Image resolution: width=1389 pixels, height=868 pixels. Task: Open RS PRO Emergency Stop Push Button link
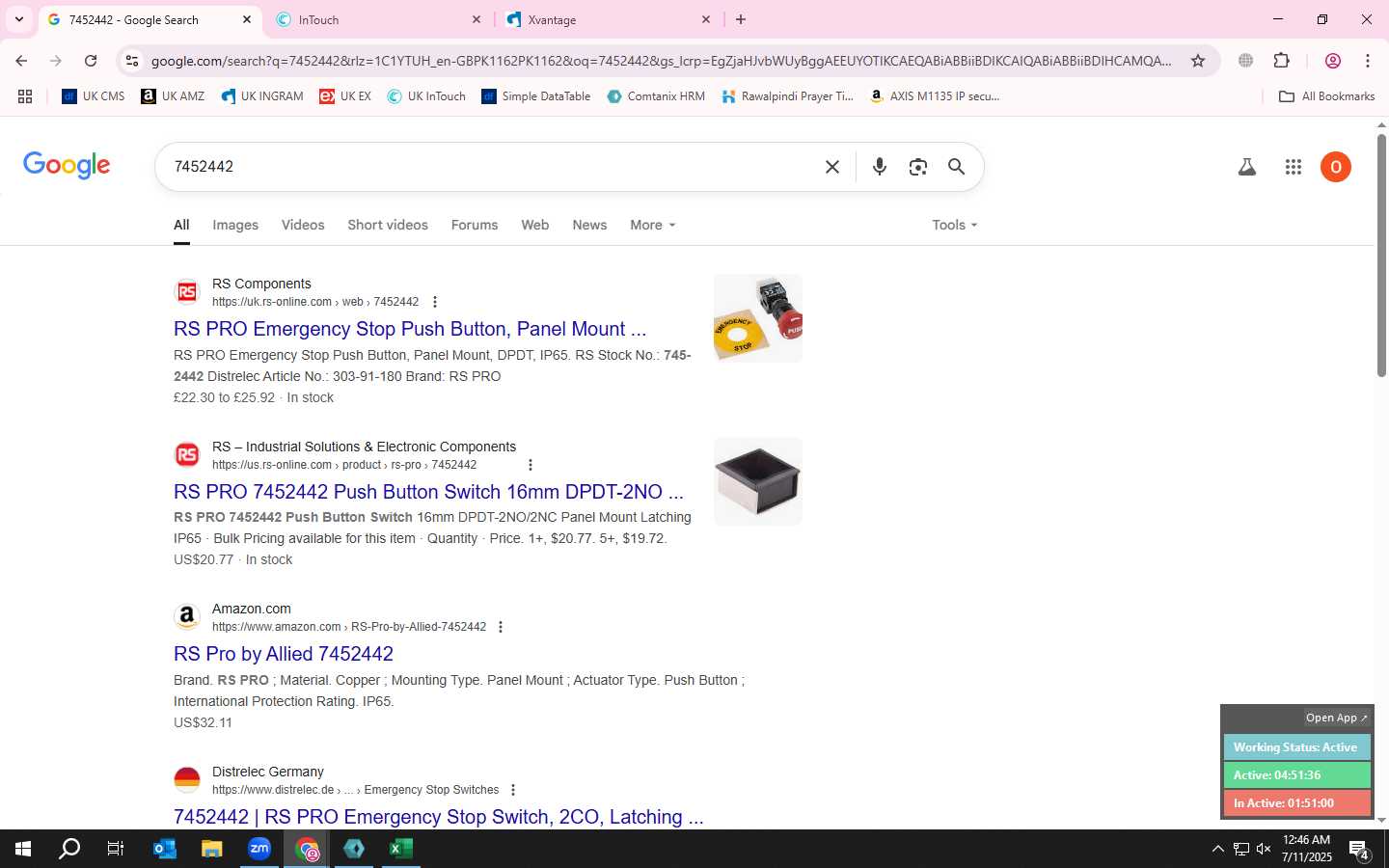[410, 329]
